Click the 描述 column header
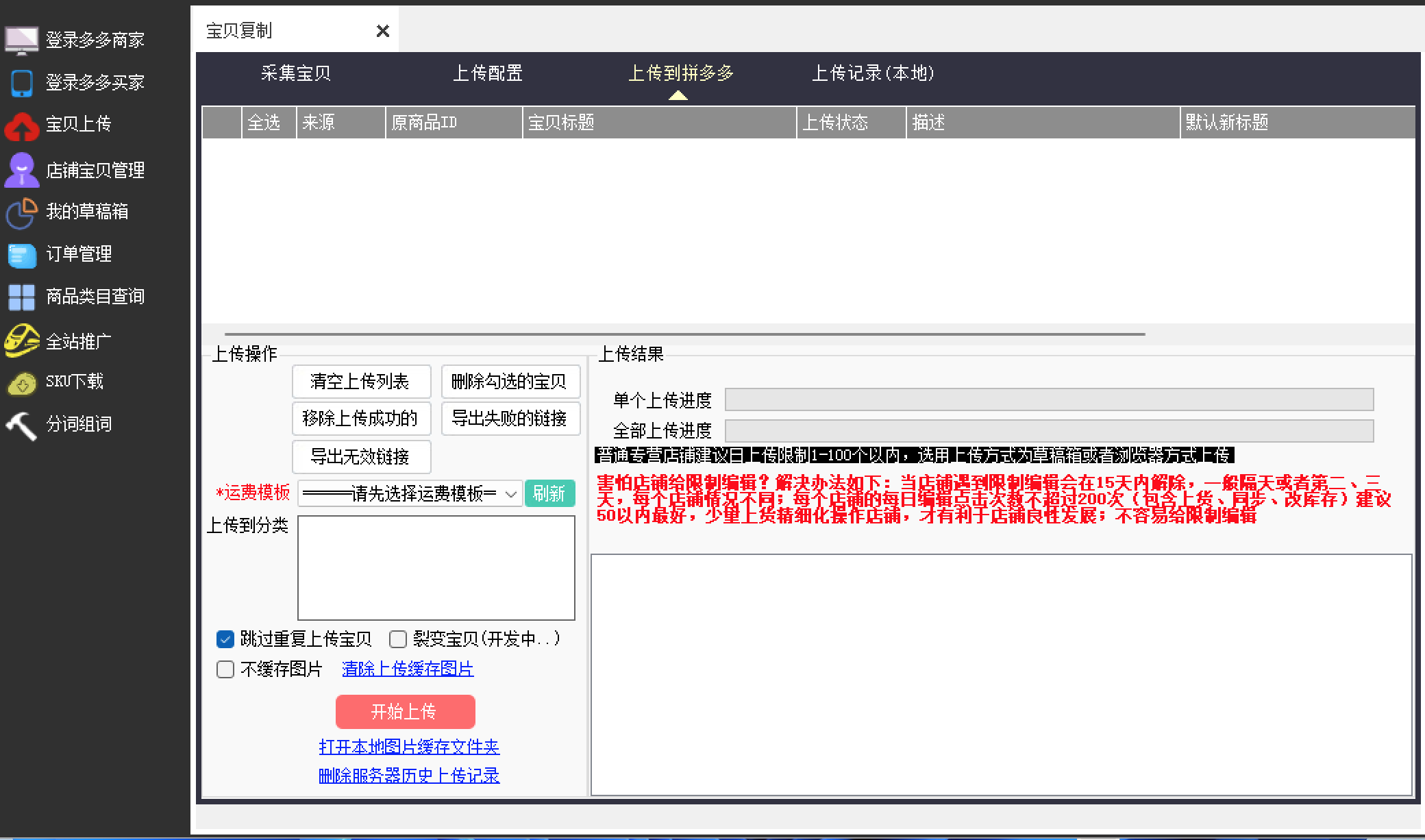This screenshot has width=1425, height=840. tap(1043, 123)
